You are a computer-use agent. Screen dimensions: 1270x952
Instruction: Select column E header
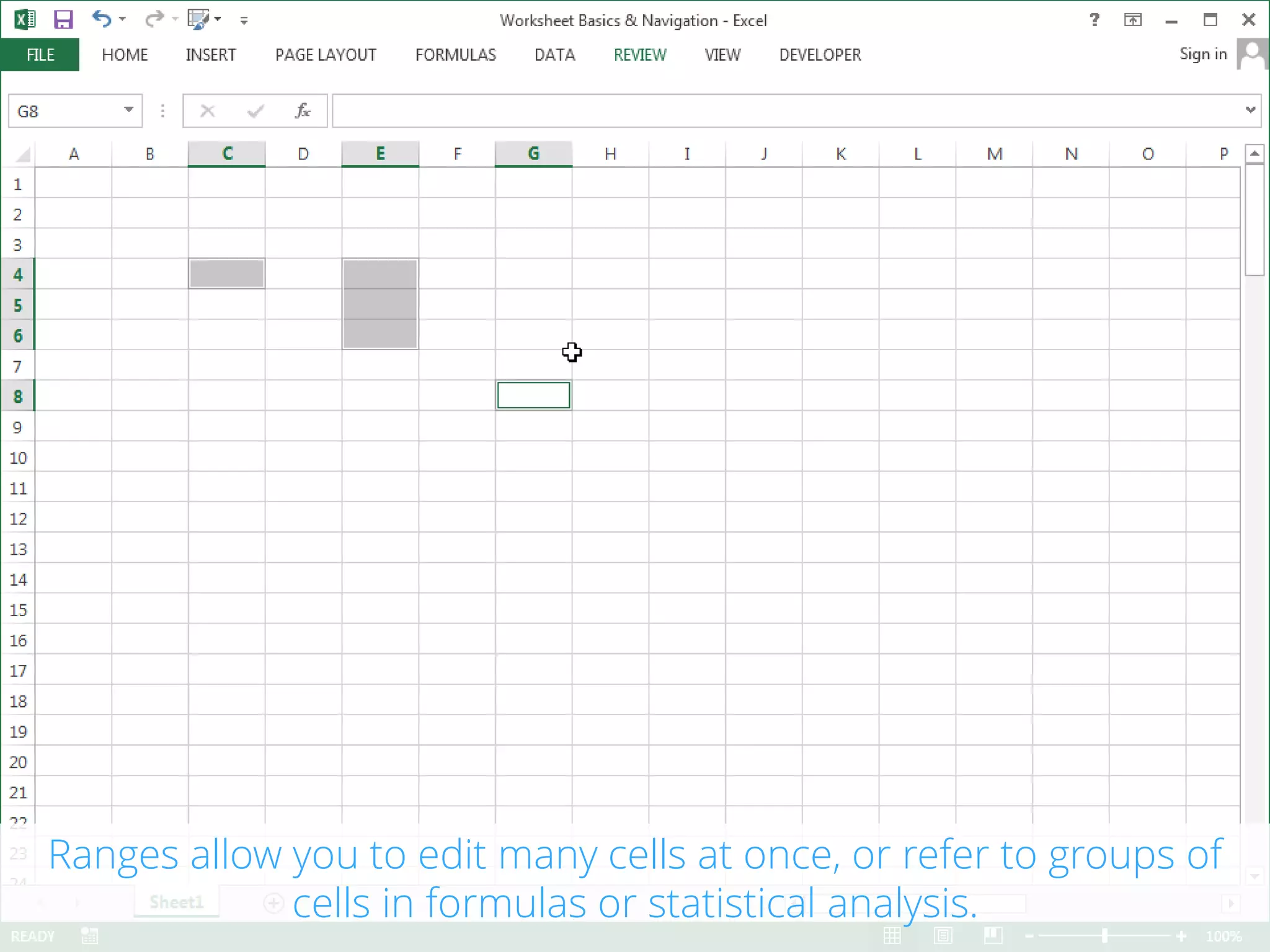[380, 154]
